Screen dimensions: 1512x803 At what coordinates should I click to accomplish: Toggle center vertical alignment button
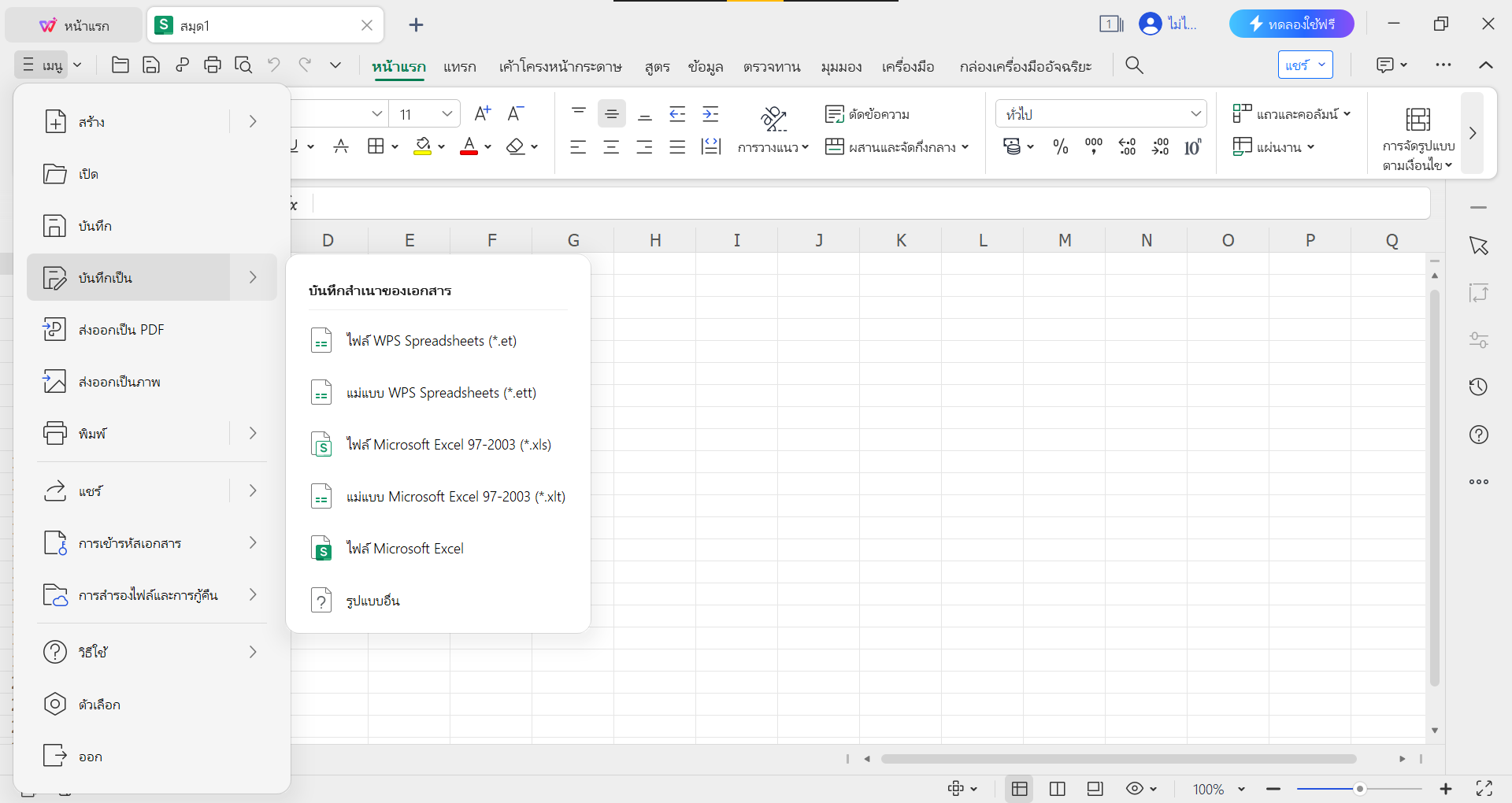click(611, 114)
